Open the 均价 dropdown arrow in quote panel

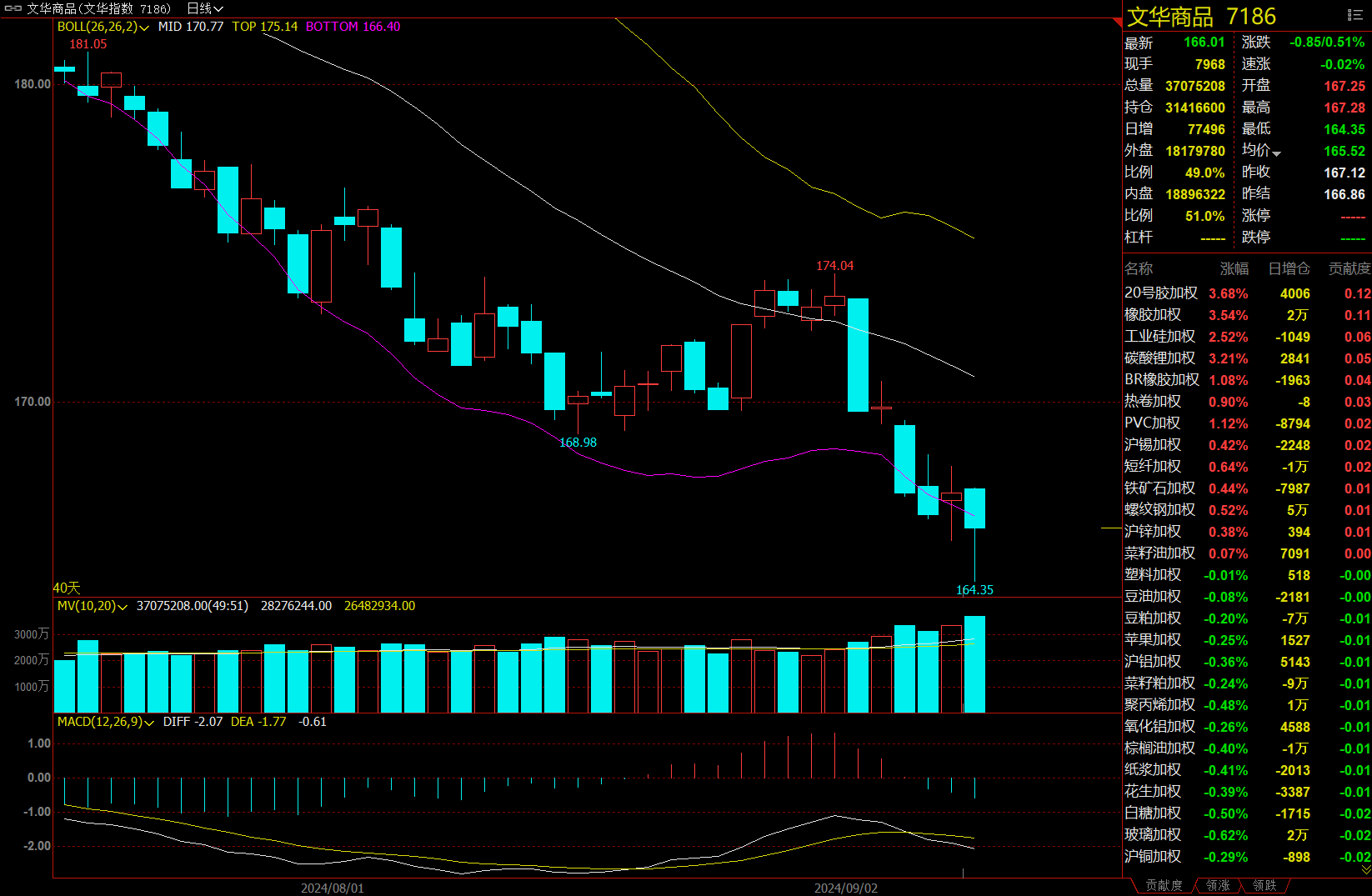[x=1276, y=153]
